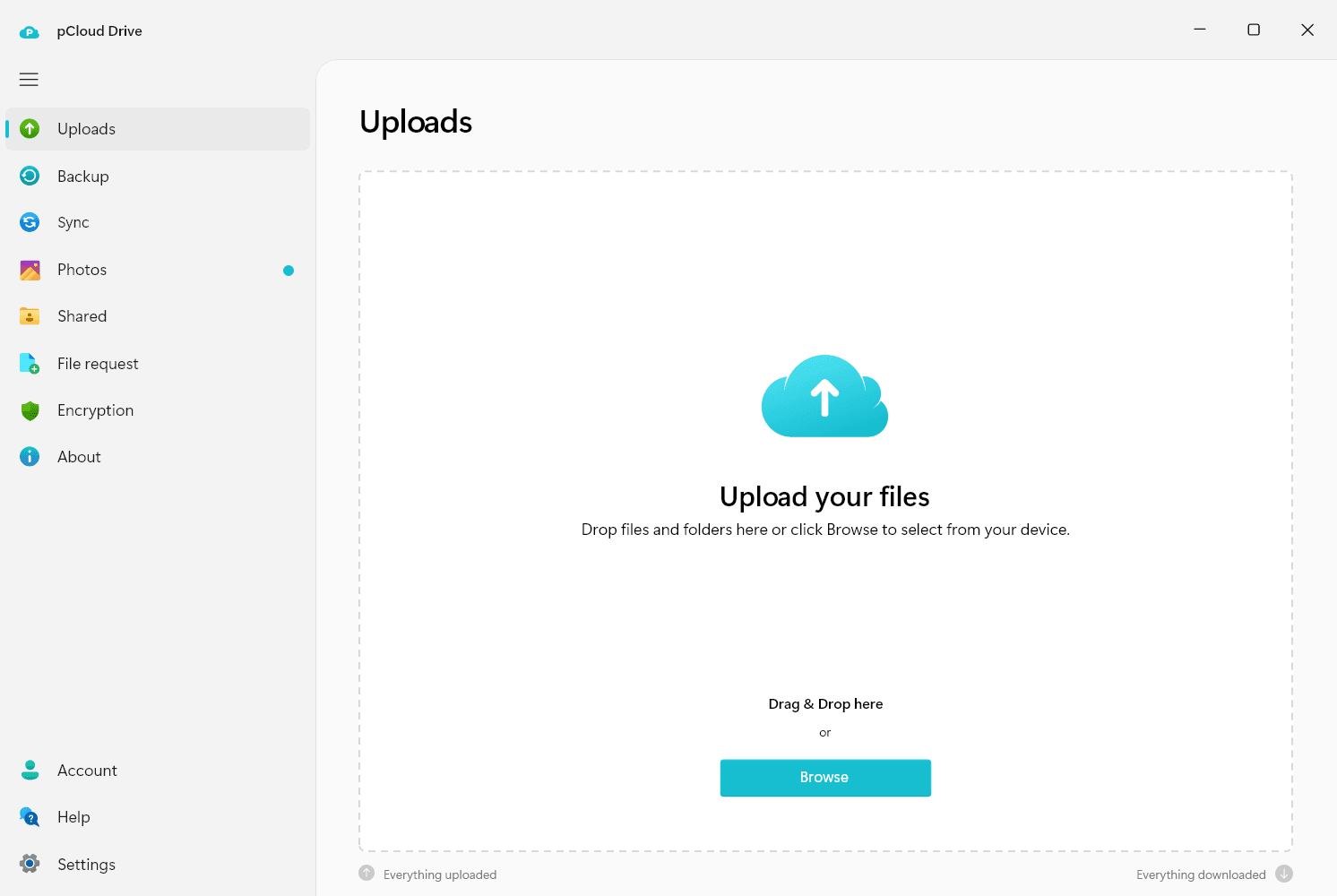The height and width of the screenshot is (896, 1337).
Task: Click the Photos picture icon
Action: (30, 270)
